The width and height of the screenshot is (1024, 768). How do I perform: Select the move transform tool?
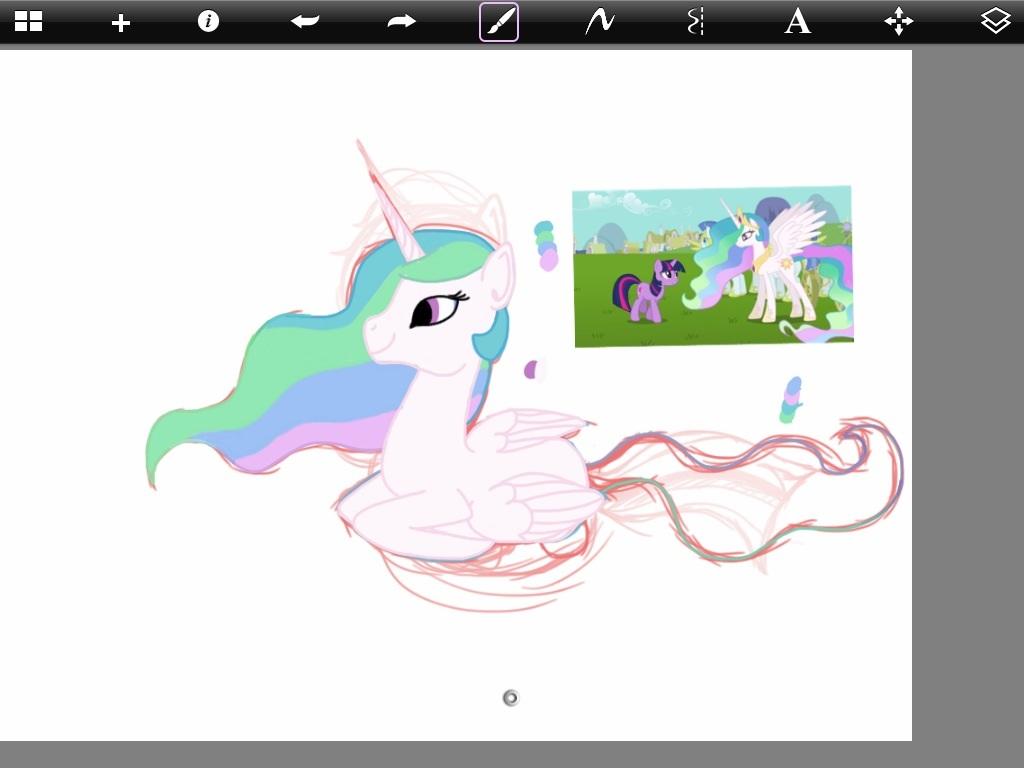[899, 22]
